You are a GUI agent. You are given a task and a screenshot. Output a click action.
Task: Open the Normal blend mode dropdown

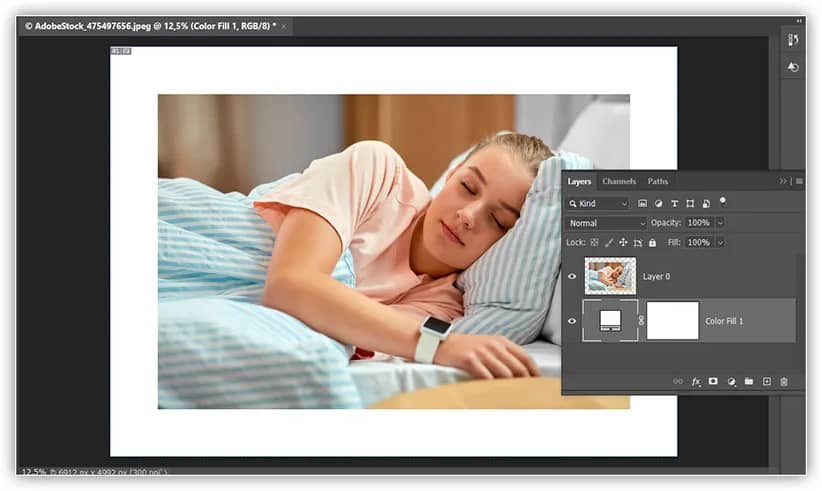[x=605, y=223]
